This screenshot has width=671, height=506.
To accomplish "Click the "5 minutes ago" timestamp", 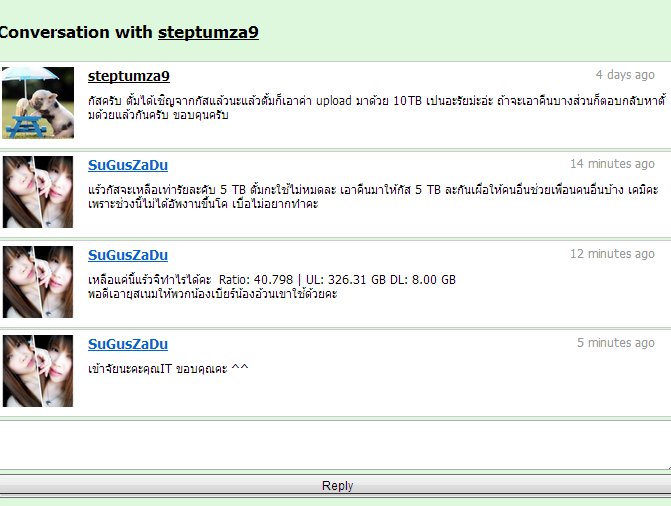I will pyautogui.click(x=616, y=343).
